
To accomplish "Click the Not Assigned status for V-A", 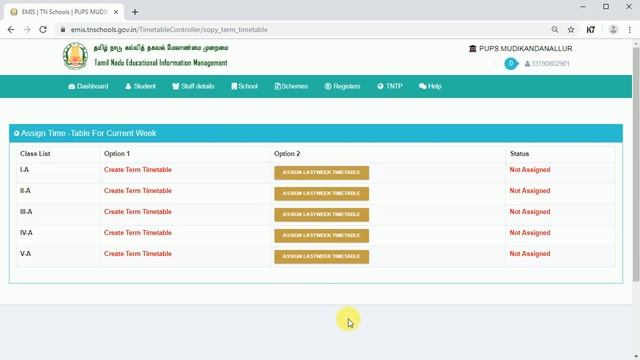I will [530, 254].
